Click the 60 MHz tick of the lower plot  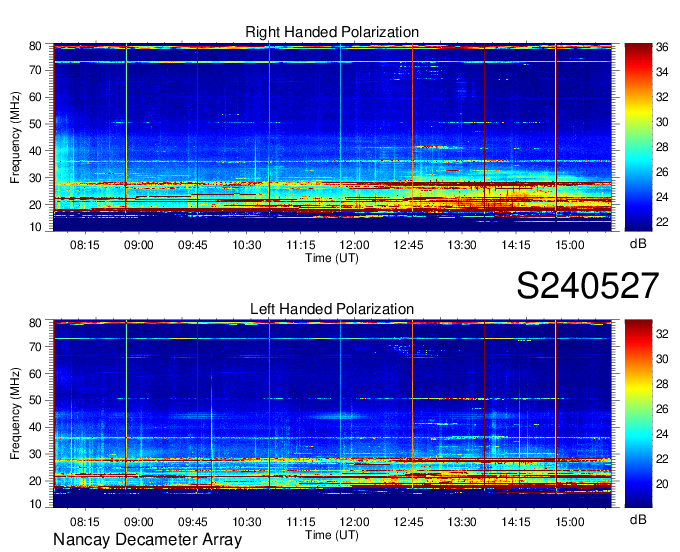tap(35, 373)
